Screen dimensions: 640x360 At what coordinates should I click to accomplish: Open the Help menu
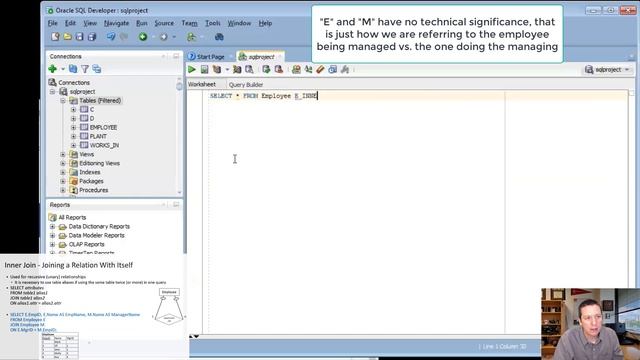[x=265, y=23]
